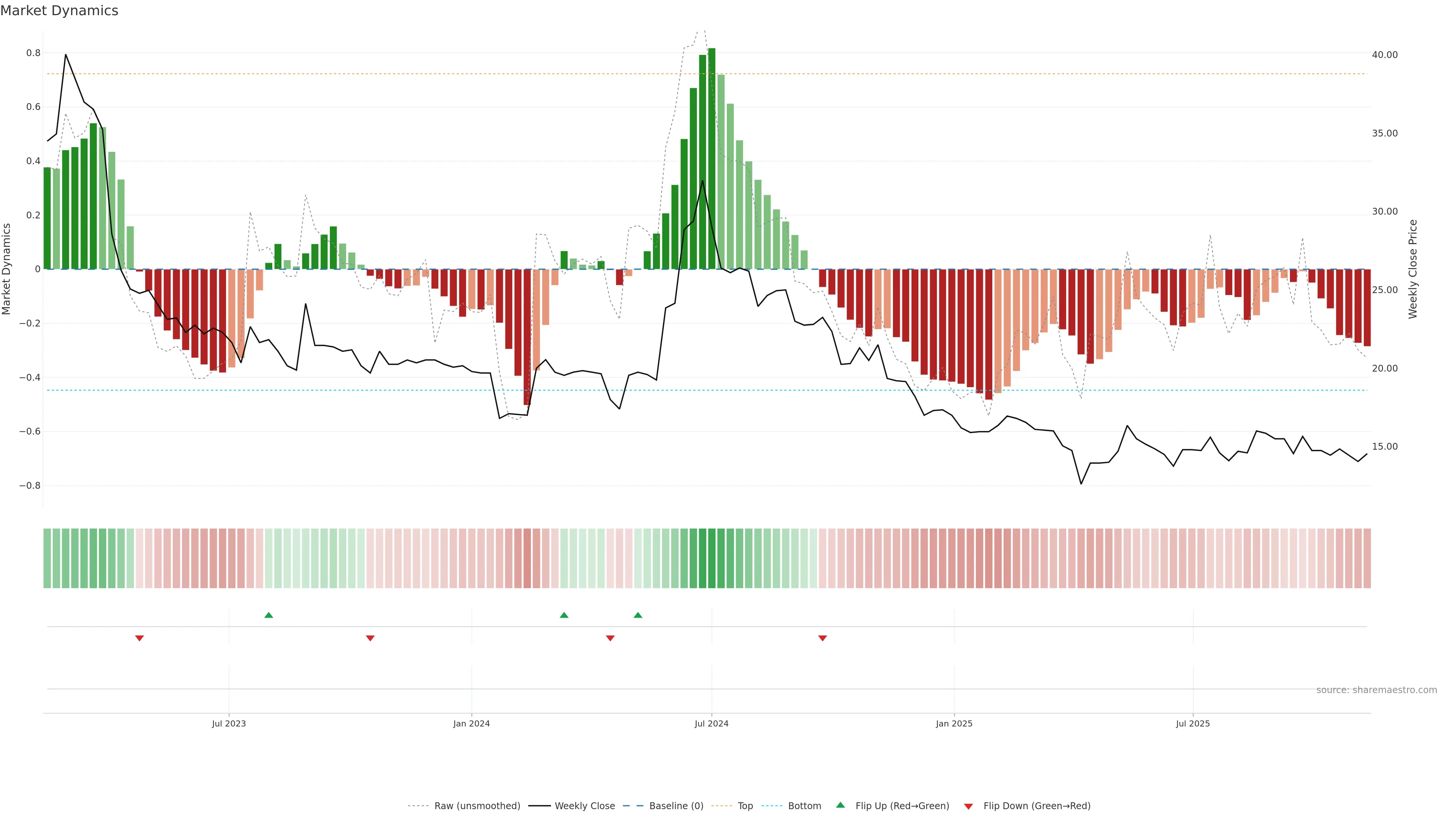The image size is (1456, 819).
Task: Click the rightmost red Flip Down triangle marker
Action: point(822,638)
